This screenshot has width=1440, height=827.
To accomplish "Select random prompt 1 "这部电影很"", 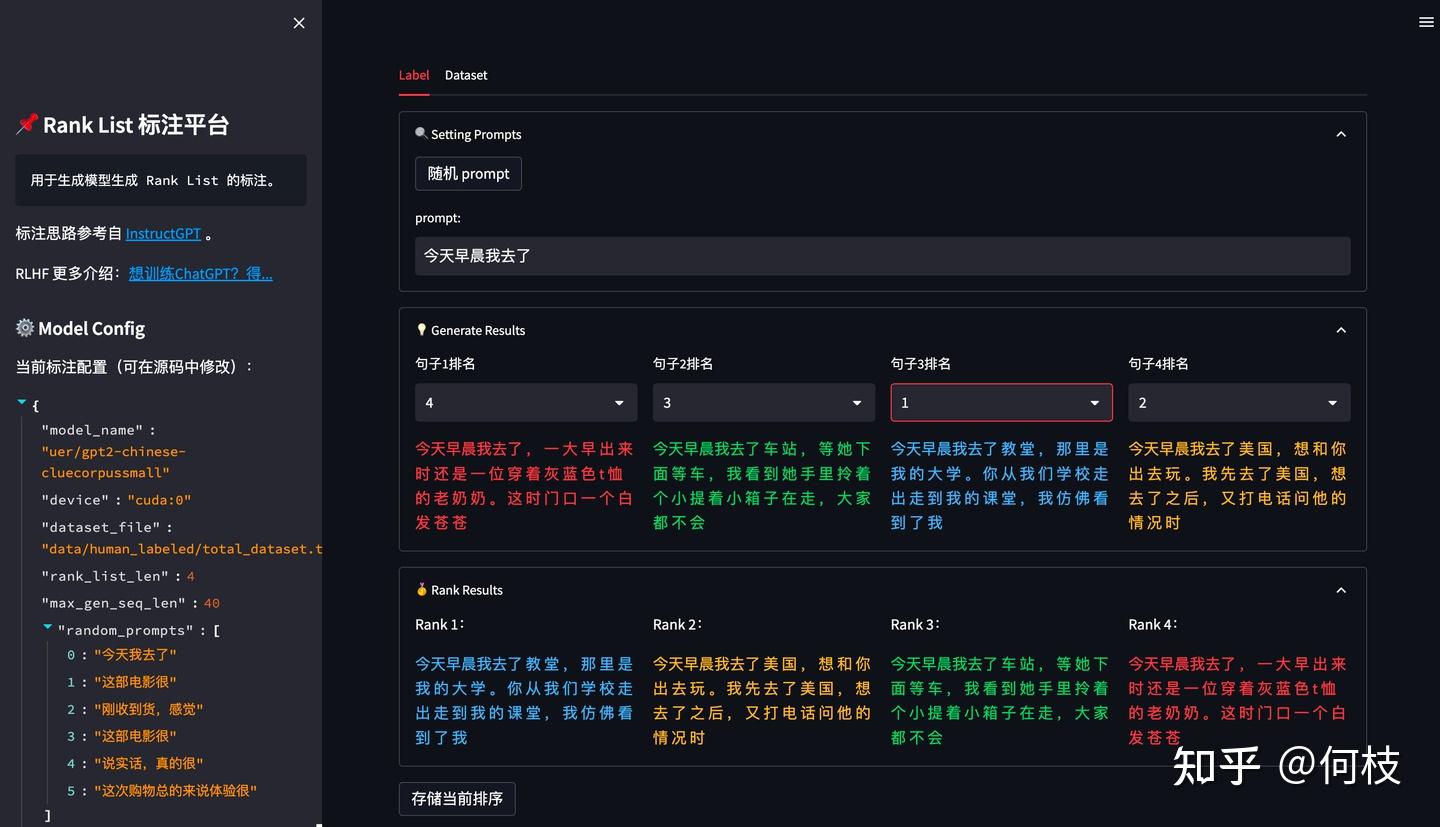I will [122, 682].
